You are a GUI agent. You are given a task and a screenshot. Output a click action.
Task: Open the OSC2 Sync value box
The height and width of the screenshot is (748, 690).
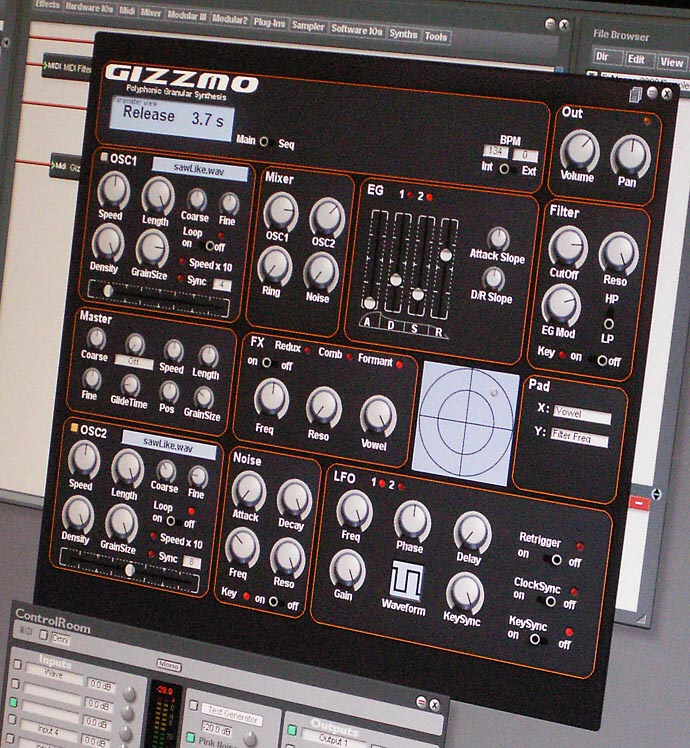click(x=192, y=562)
